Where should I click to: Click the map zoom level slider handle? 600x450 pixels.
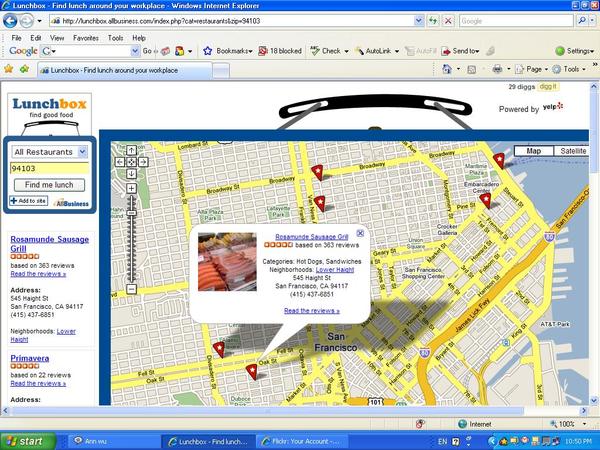pyautogui.click(x=131, y=213)
